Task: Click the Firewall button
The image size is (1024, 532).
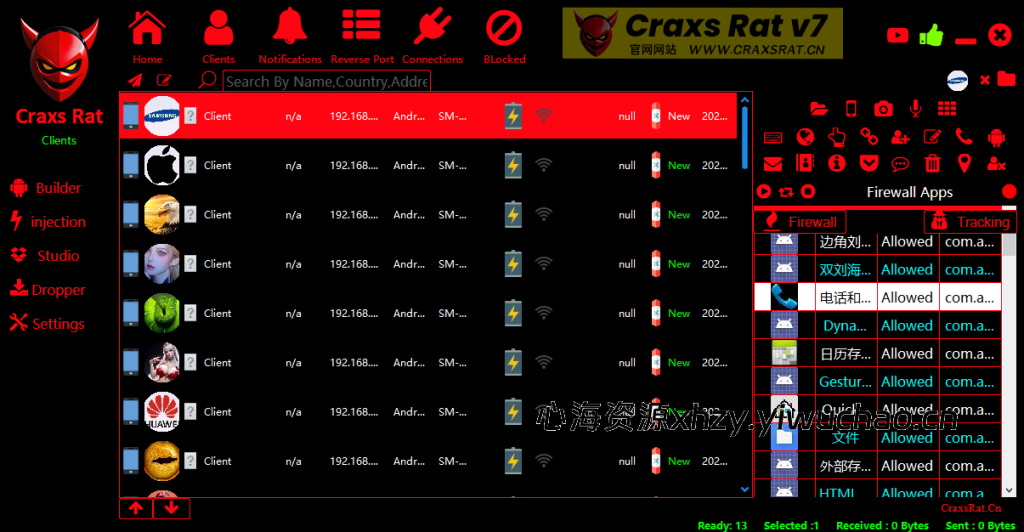Action: [800, 222]
